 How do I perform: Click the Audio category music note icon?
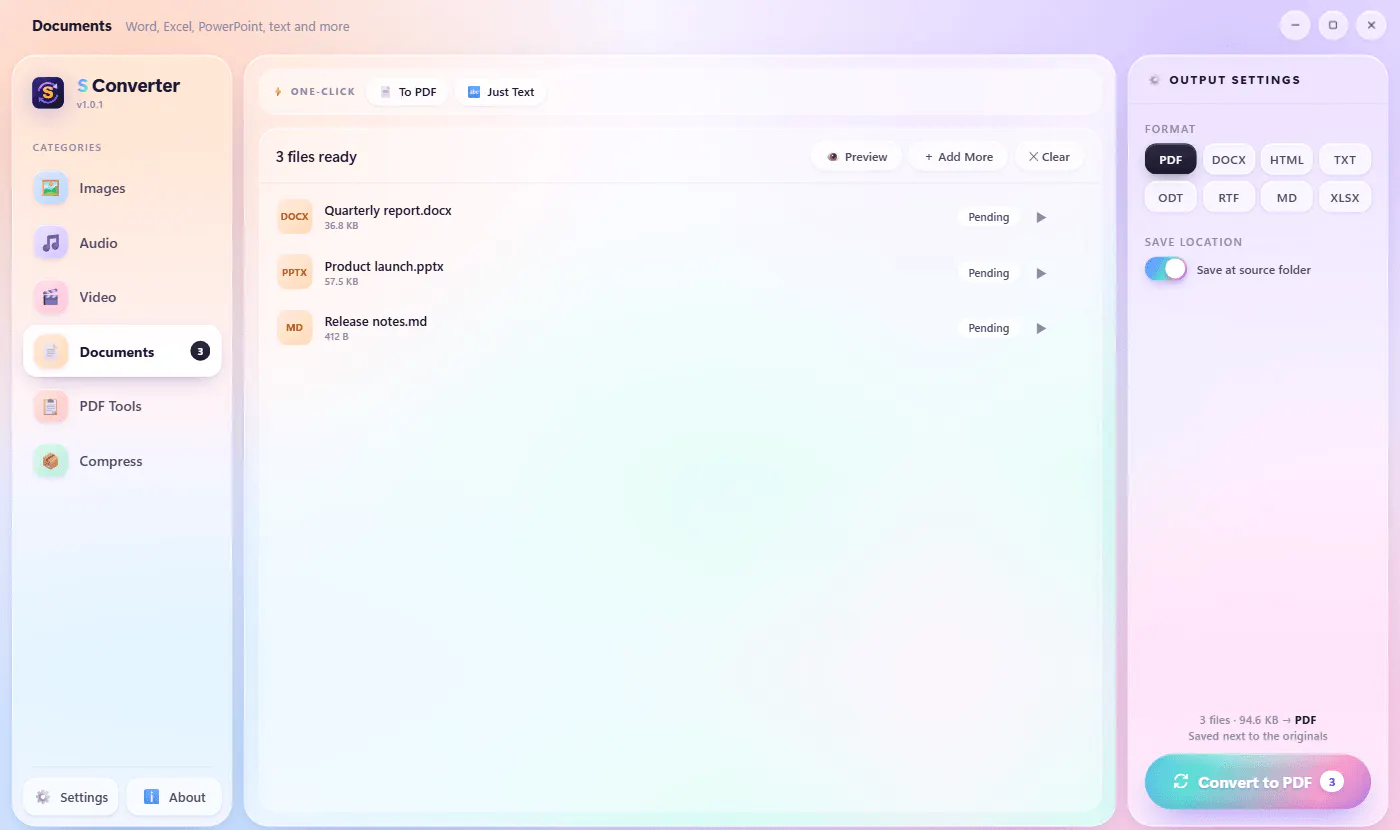[51, 243]
